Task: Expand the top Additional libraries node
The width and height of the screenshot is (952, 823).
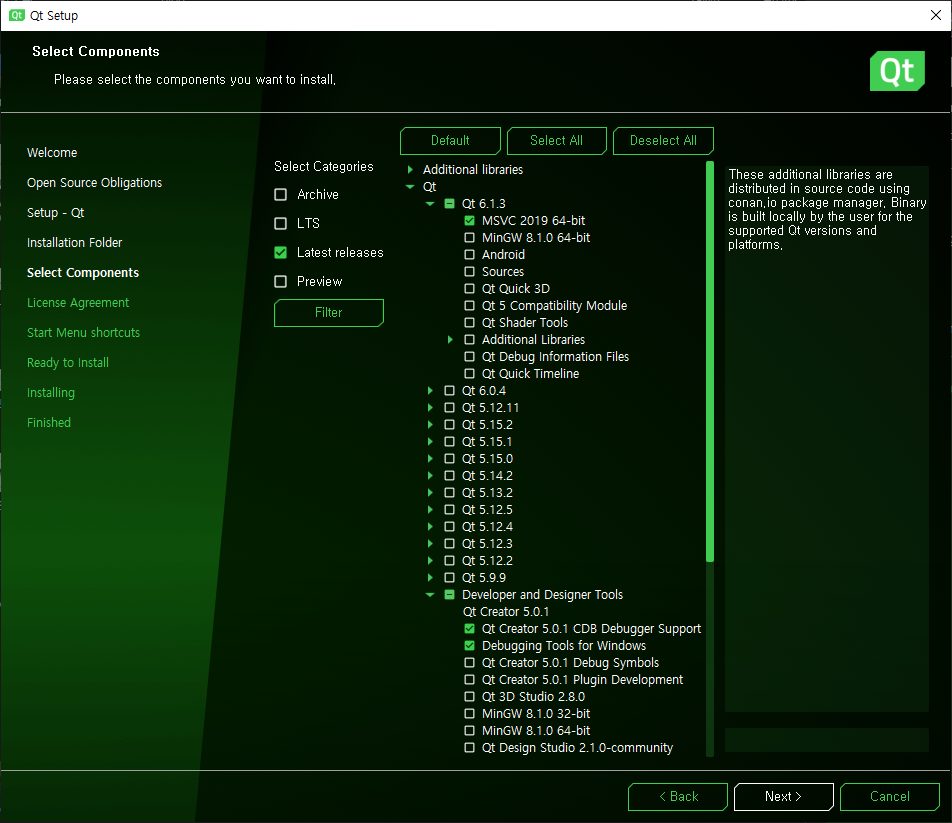Action: click(410, 169)
